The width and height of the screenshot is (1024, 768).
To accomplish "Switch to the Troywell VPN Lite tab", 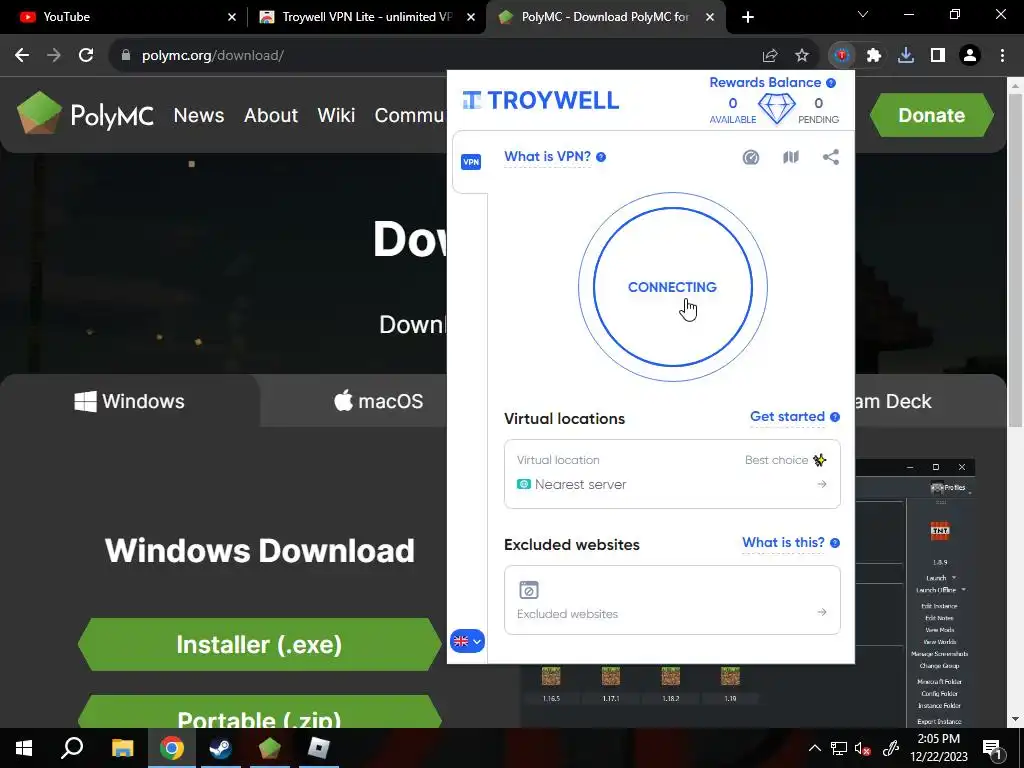I will pos(366,17).
